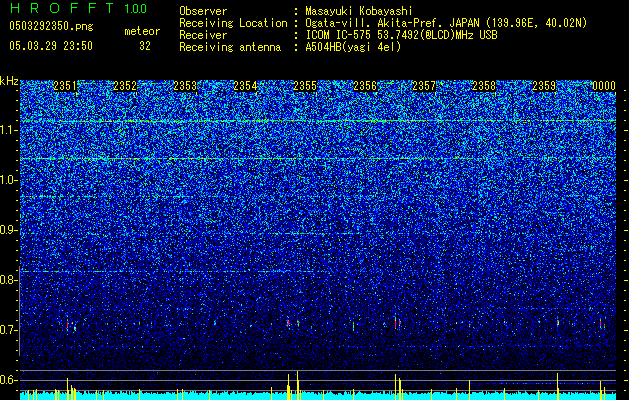Click the 2357 time marker
Screen dimensions: 629x400
tap(424, 86)
